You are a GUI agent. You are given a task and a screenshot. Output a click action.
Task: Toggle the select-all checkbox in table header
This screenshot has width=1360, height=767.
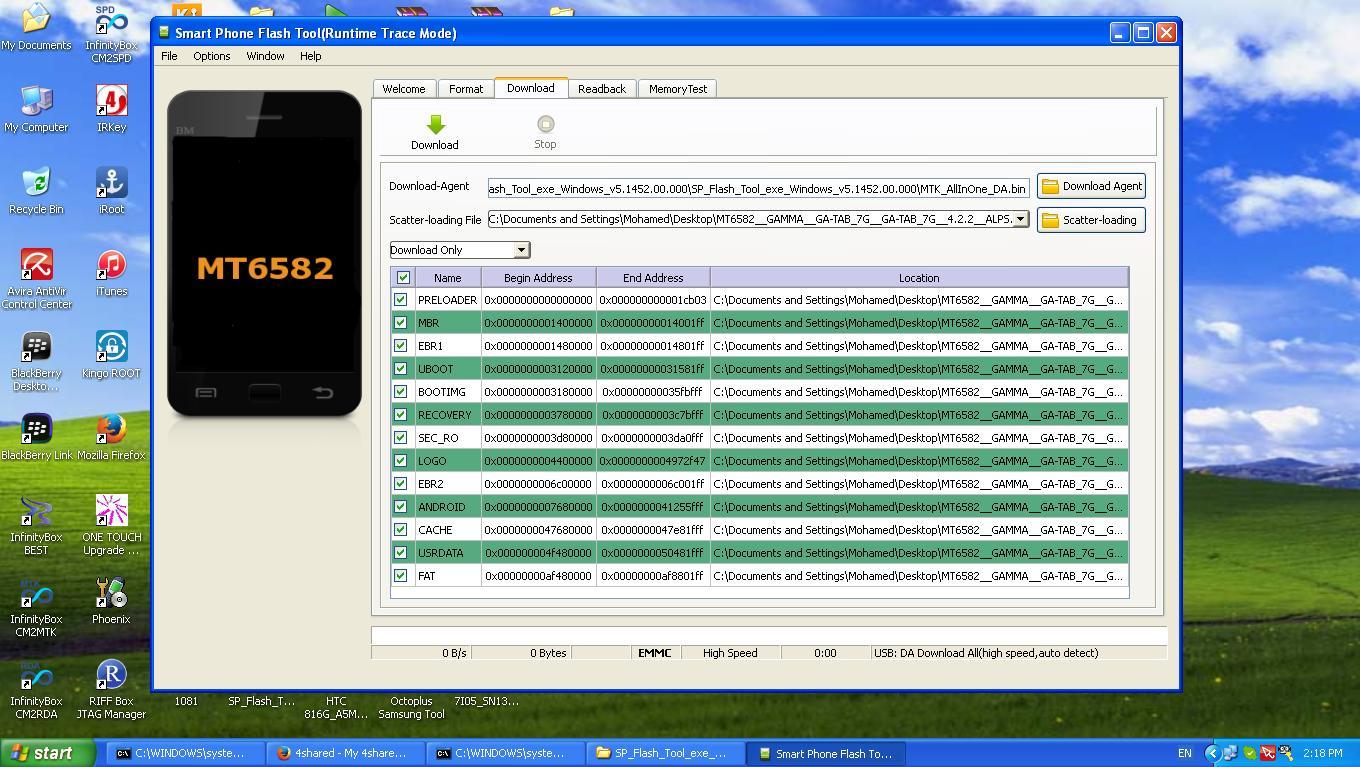pos(403,278)
